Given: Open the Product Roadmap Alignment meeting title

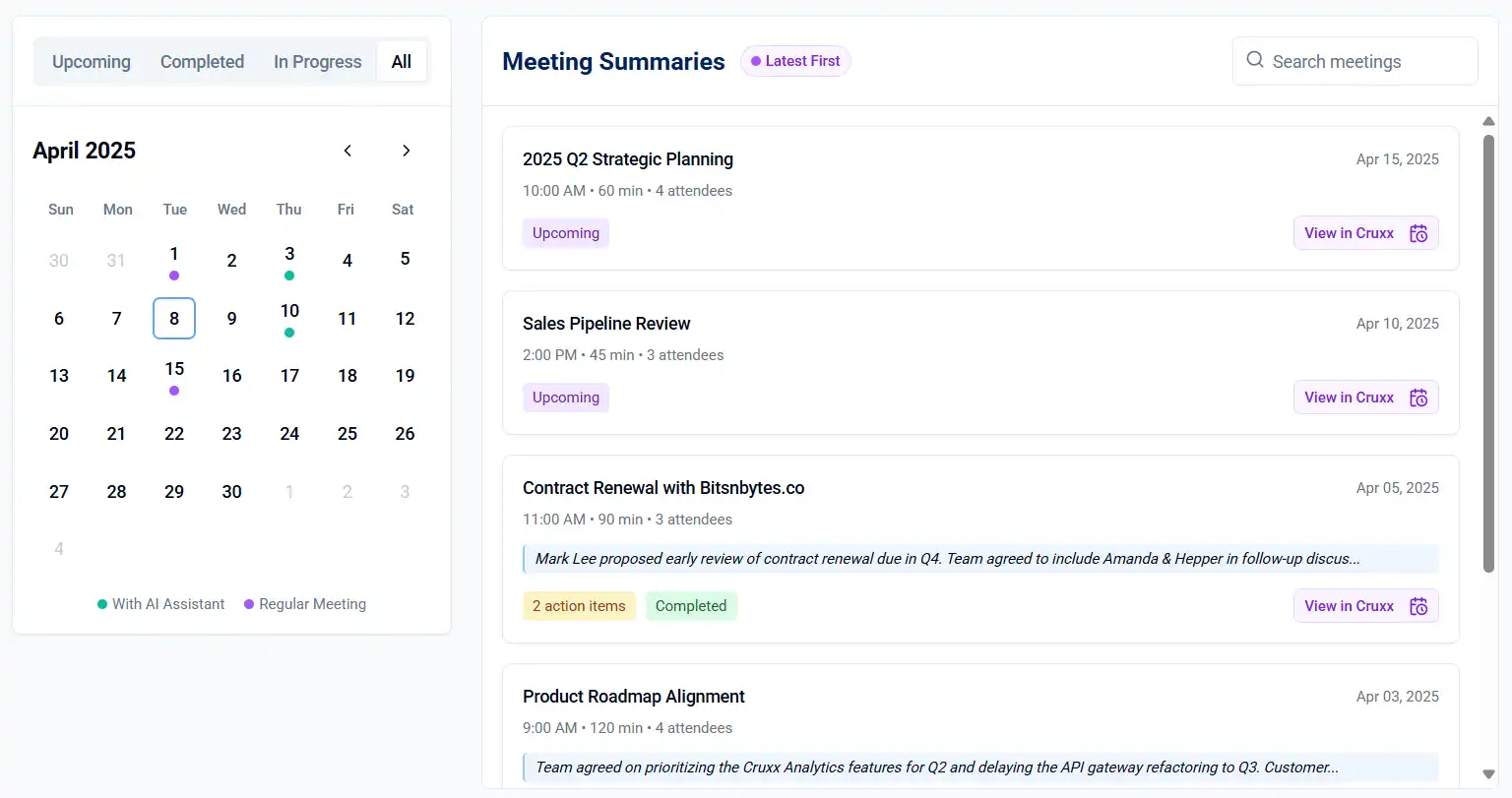Looking at the screenshot, I should (633, 697).
